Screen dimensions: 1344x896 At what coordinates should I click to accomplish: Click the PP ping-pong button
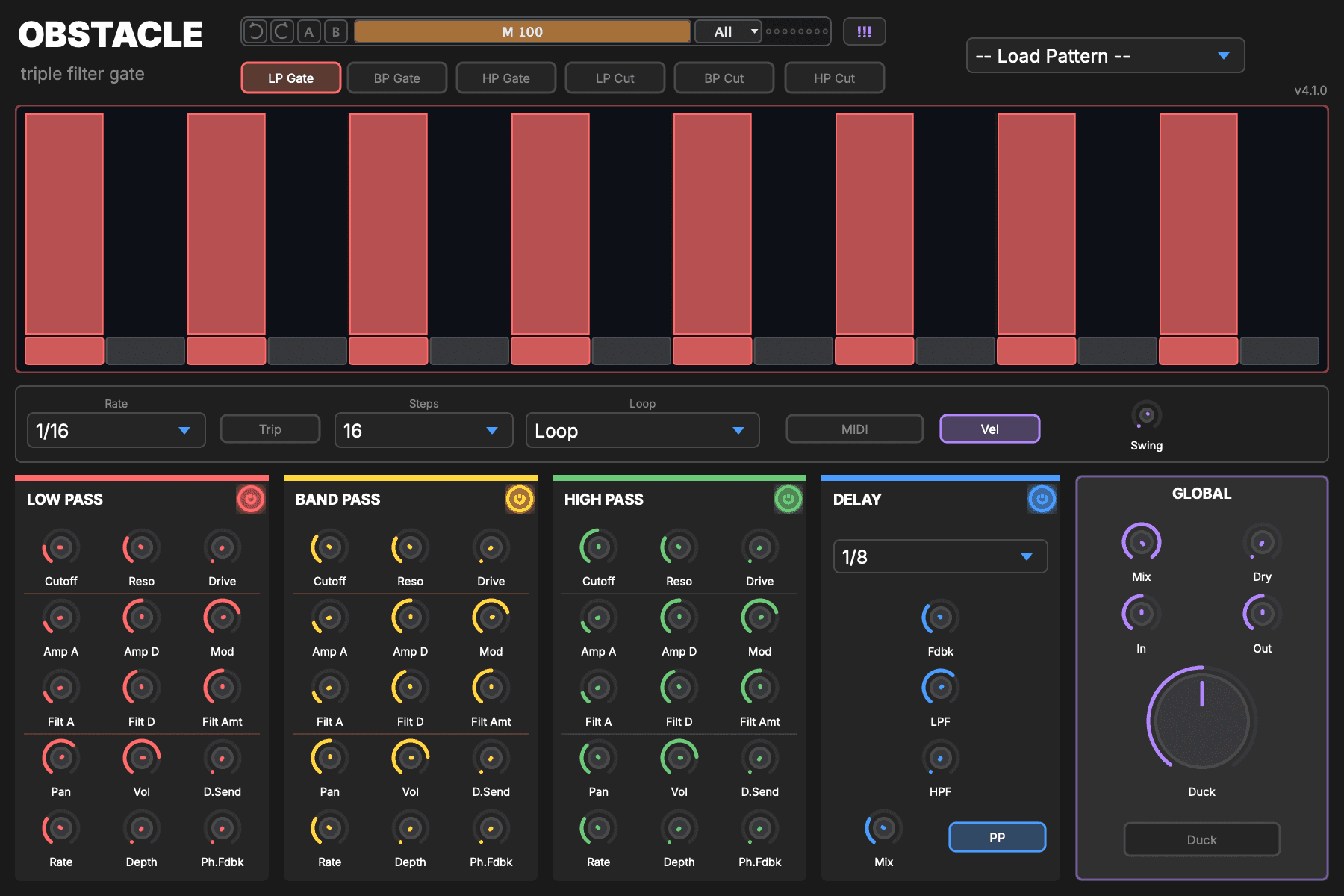(x=997, y=837)
